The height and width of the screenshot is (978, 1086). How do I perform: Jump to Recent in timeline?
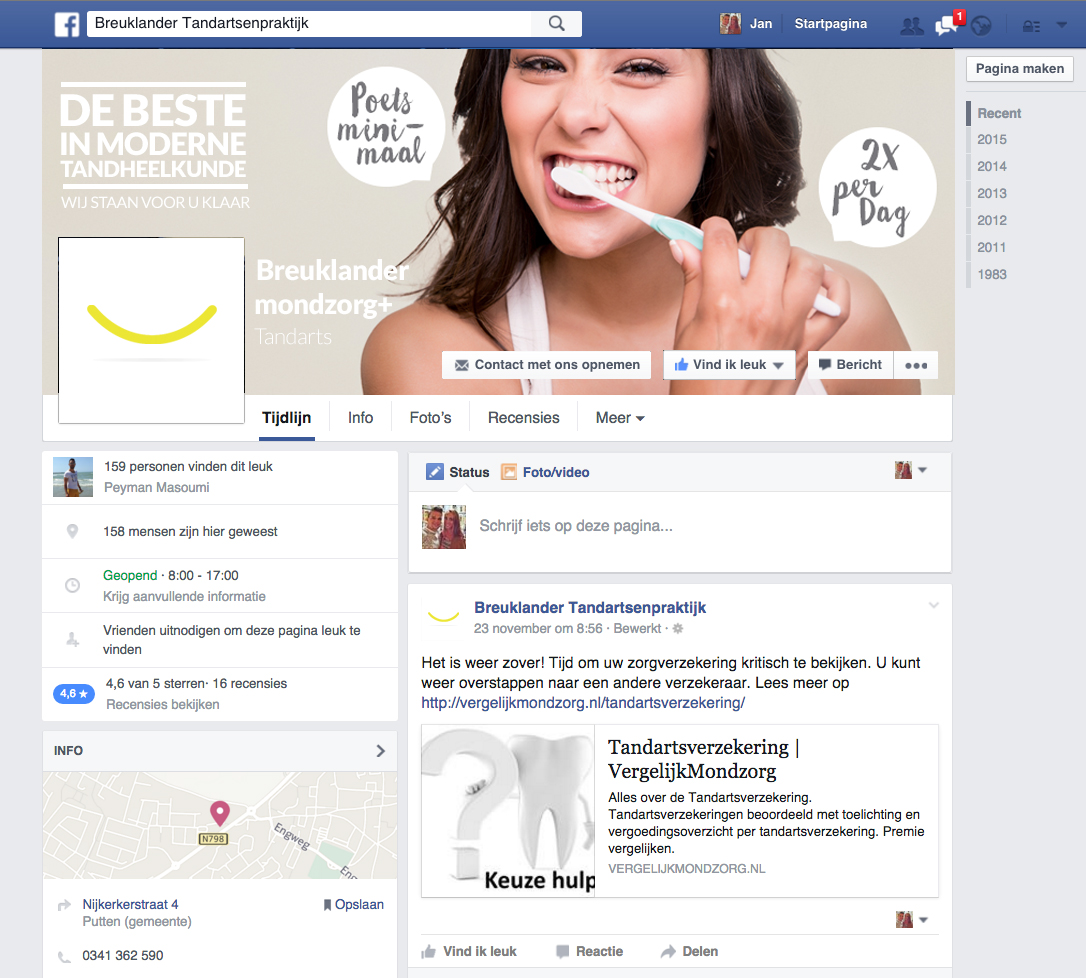click(x=999, y=113)
